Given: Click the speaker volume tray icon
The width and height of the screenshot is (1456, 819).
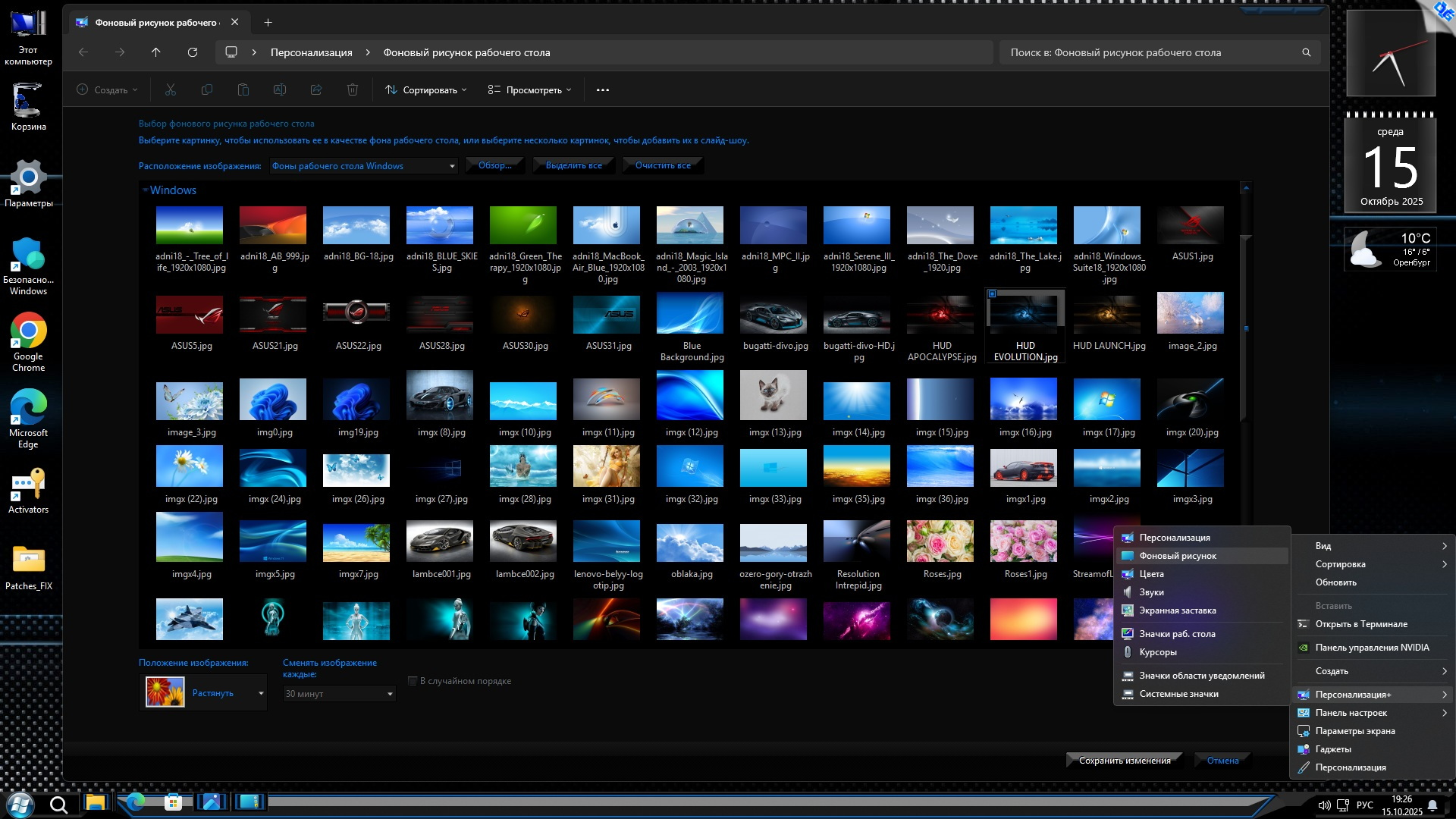Looking at the screenshot, I should click(1324, 805).
